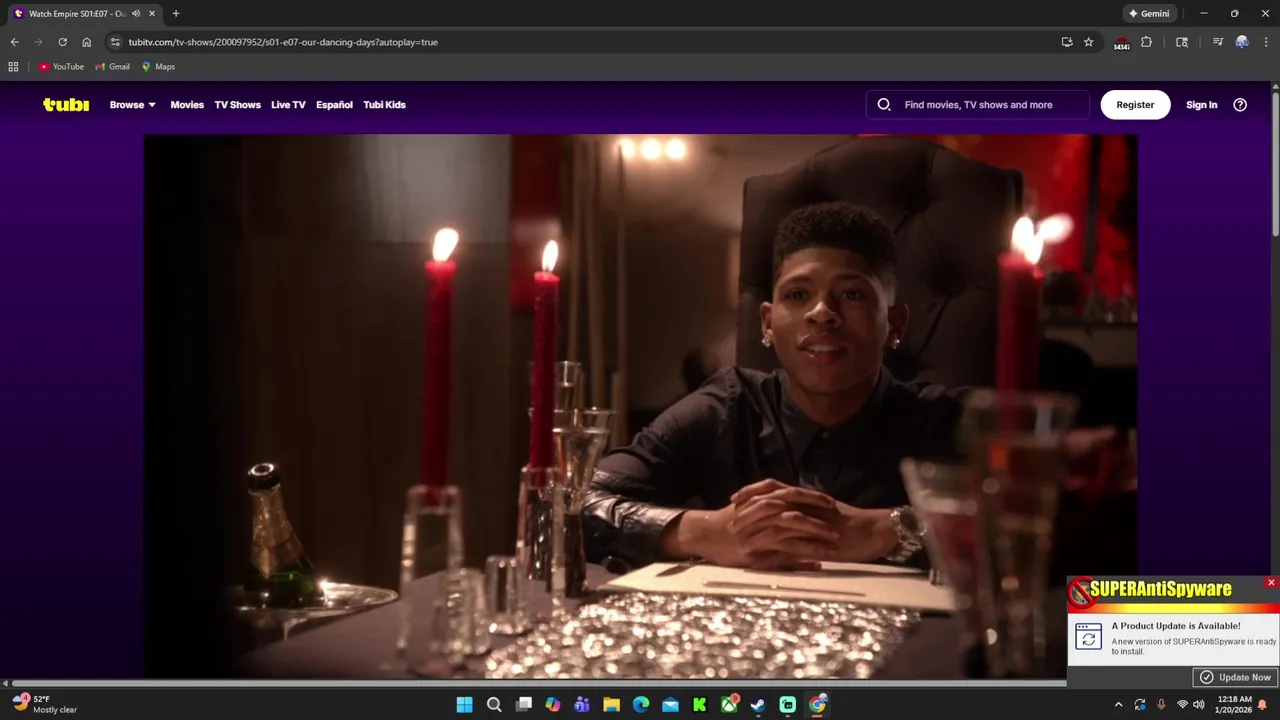Reload the Tubi page
This screenshot has height=720, width=1280.
62,42
